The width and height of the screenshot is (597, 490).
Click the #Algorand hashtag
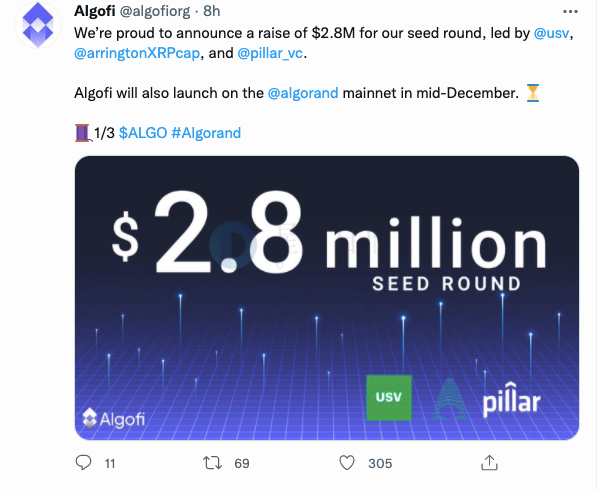pyautogui.click(x=206, y=133)
